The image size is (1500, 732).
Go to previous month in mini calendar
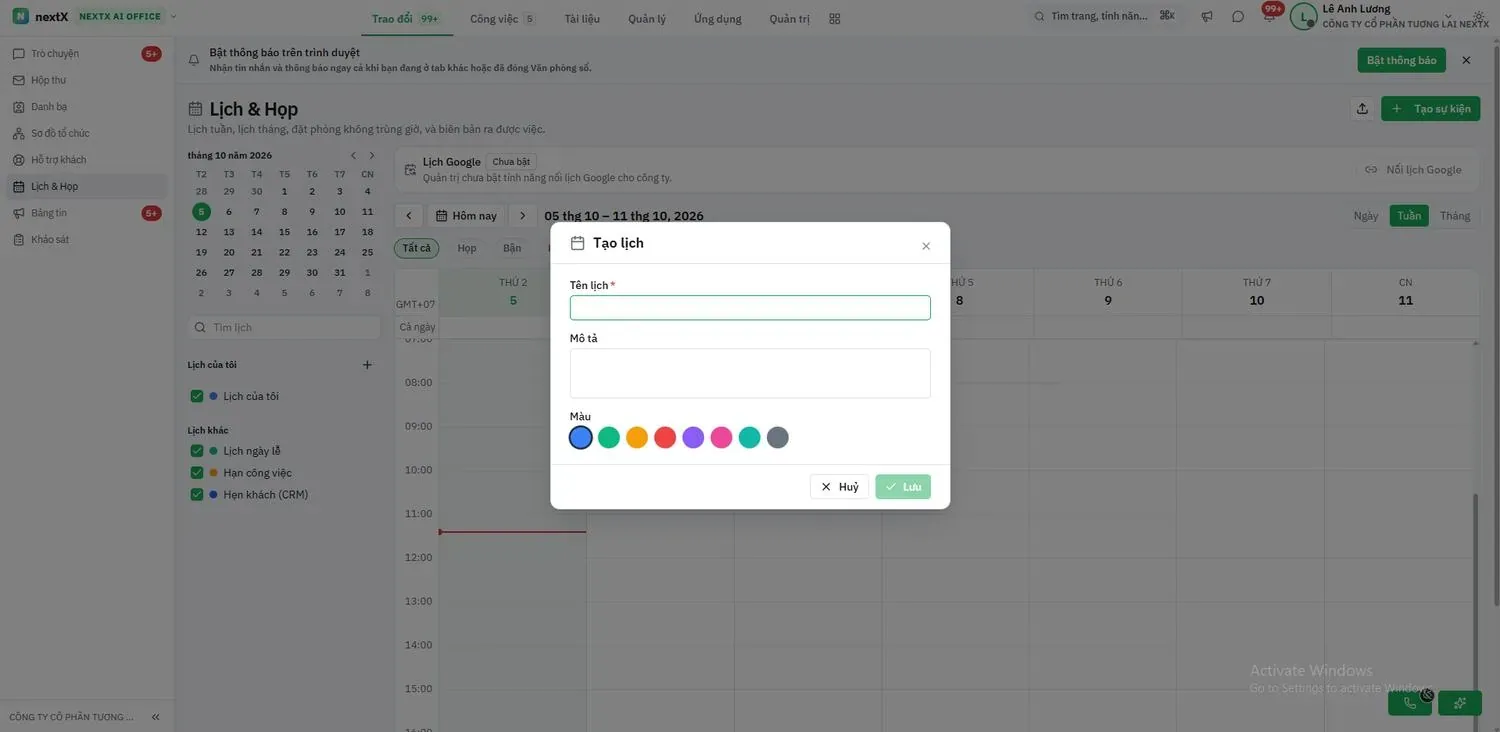353,155
